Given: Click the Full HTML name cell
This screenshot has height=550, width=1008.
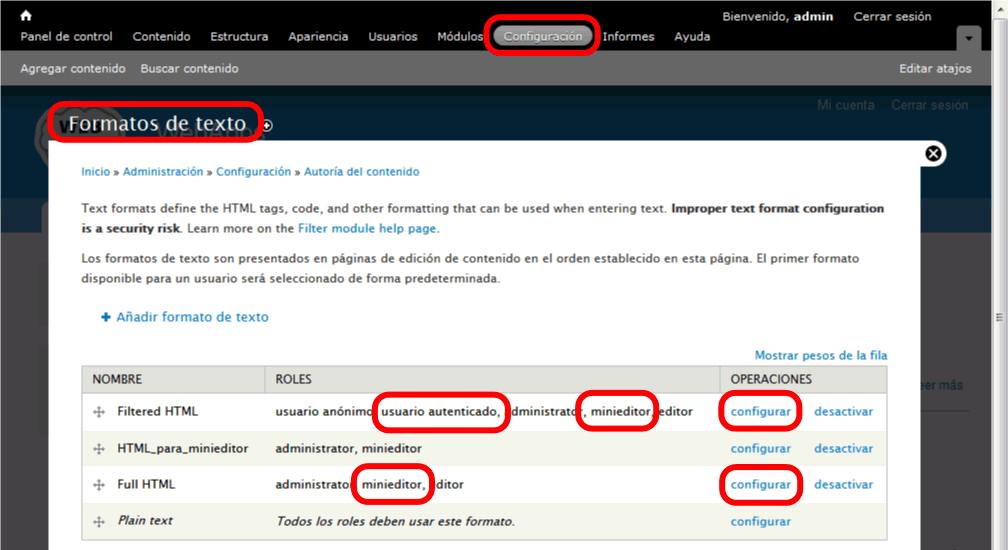Looking at the screenshot, I should coord(146,484).
